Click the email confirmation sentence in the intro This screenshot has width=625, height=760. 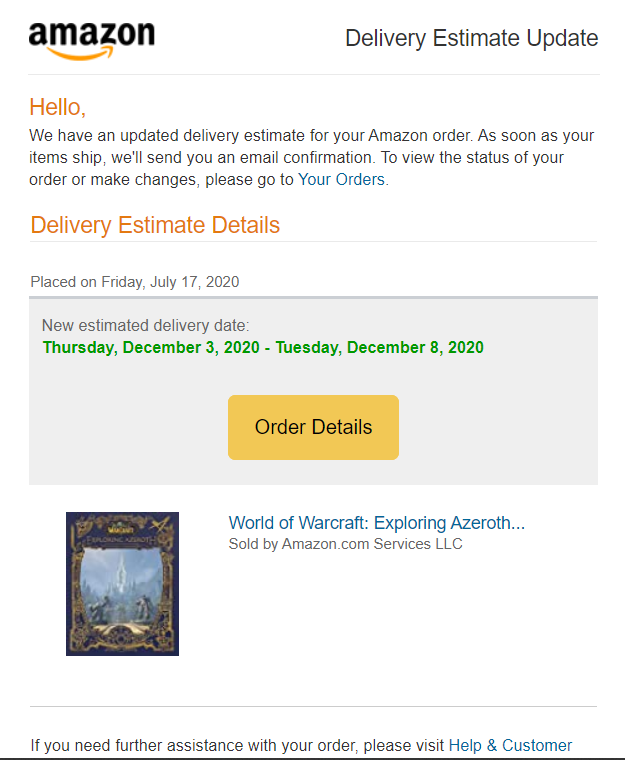[x=300, y=158]
